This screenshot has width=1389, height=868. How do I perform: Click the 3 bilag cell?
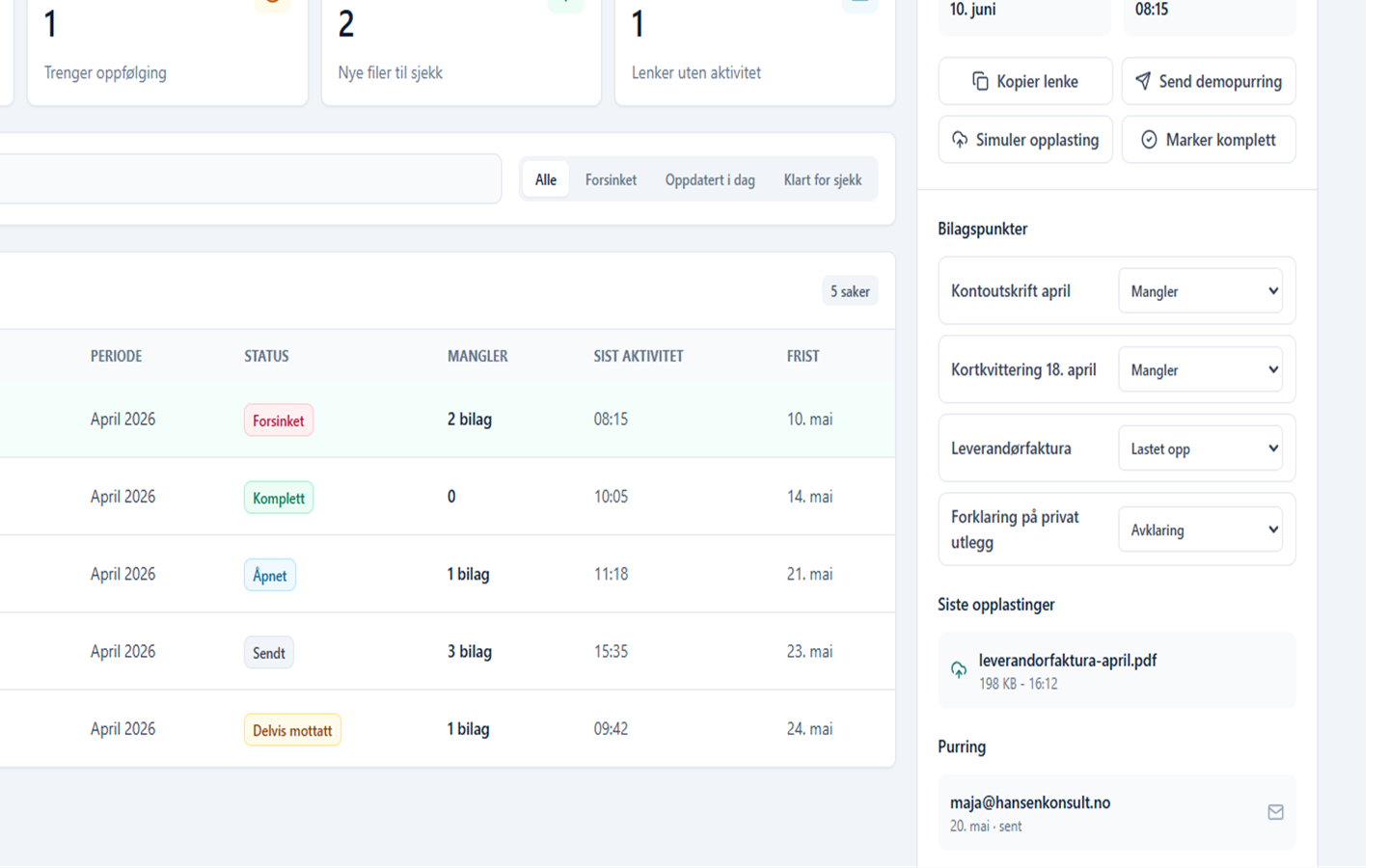470,652
